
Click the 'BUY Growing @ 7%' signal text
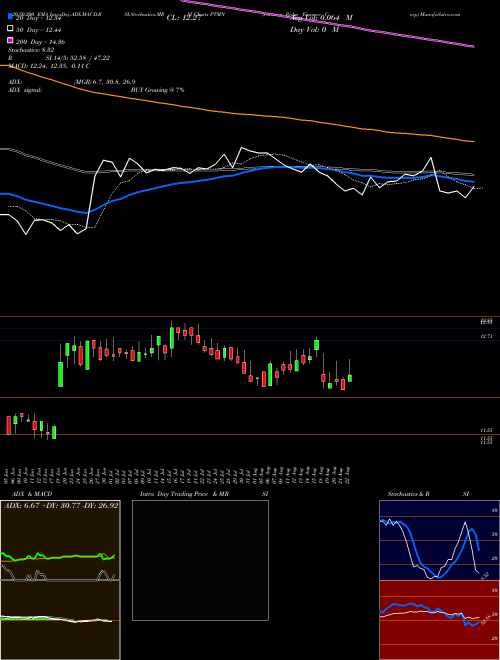point(157,90)
